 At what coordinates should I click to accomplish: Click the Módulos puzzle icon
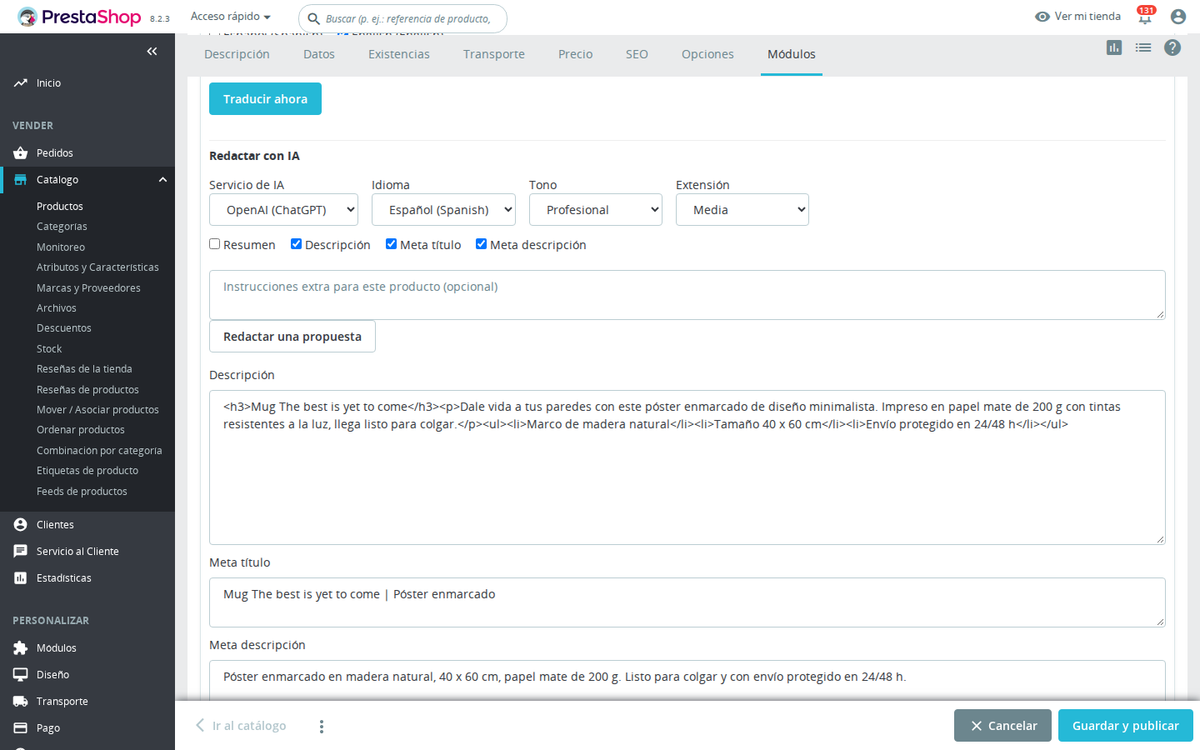coord(20,648)
